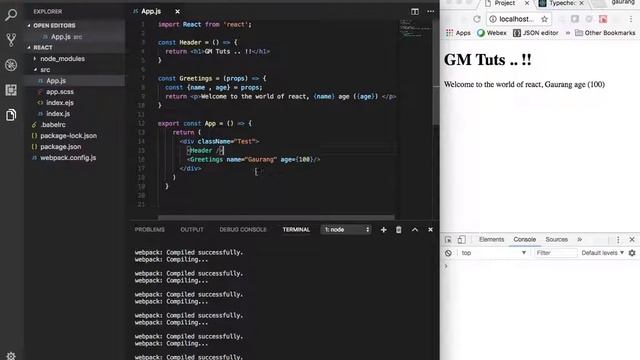640x360 pixels.
Task: Select the App.js editor tab
Action: 151,11
